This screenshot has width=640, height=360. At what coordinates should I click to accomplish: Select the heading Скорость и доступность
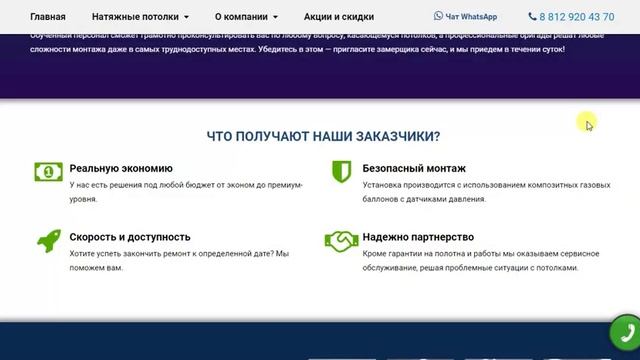pos(130,237)
